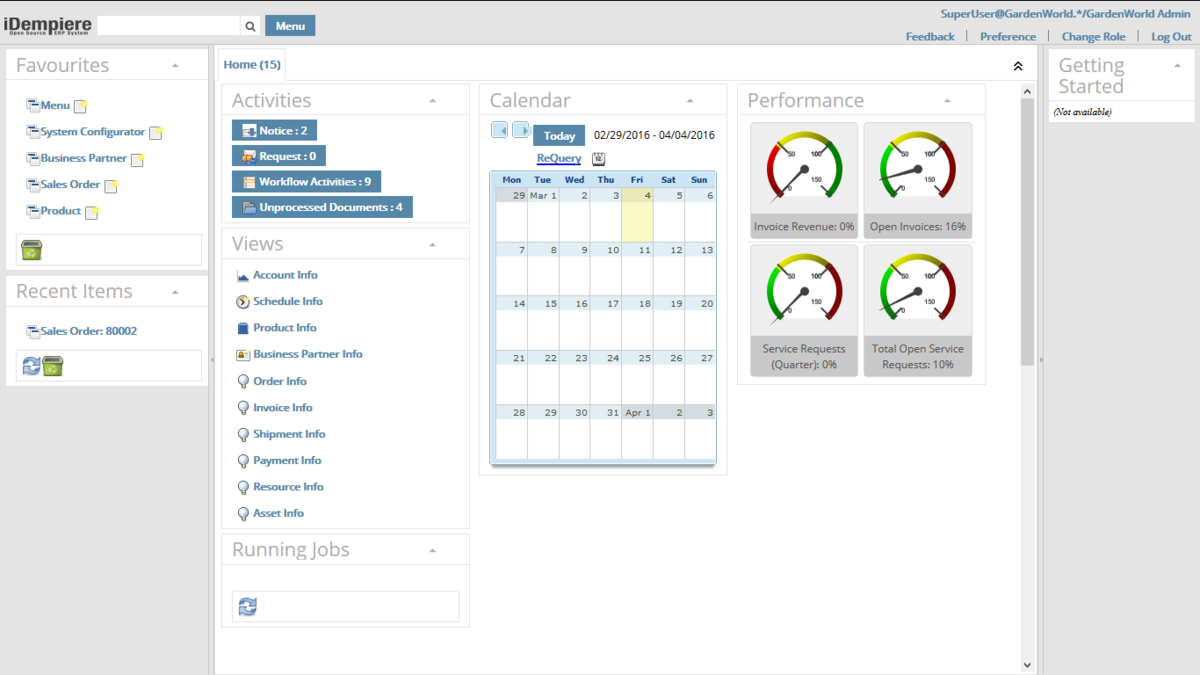The image size is (1200, 675).
Task: Select the Home (15) tab
Action: [x=252, y=65]
